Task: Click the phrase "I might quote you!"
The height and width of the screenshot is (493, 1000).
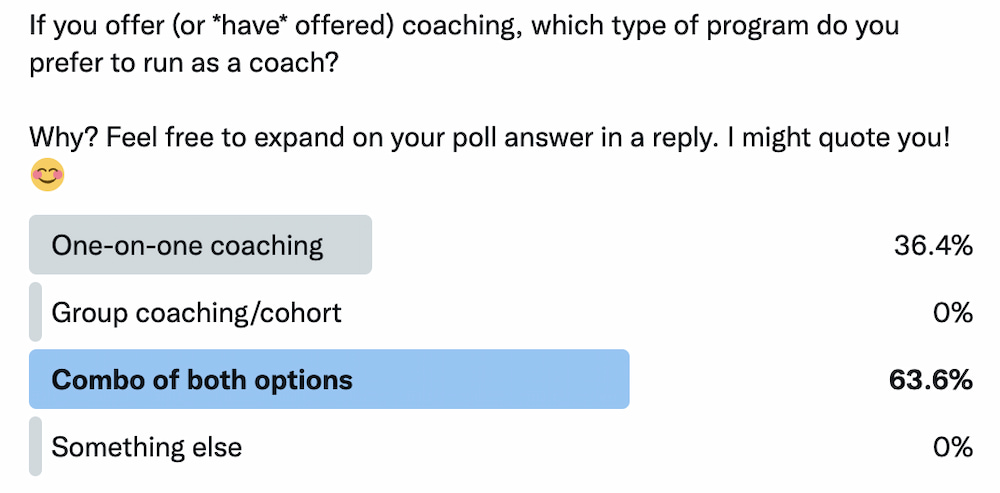Action: click(x=830, y=138)
